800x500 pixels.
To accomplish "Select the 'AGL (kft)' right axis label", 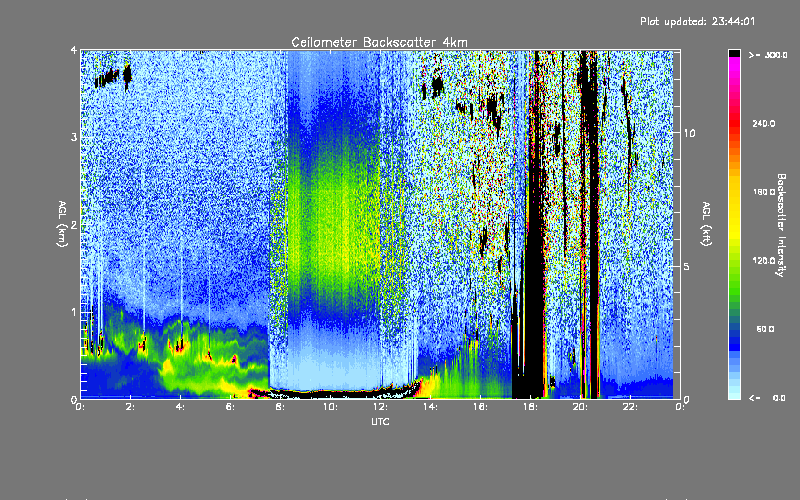I will tap(706, 224).
